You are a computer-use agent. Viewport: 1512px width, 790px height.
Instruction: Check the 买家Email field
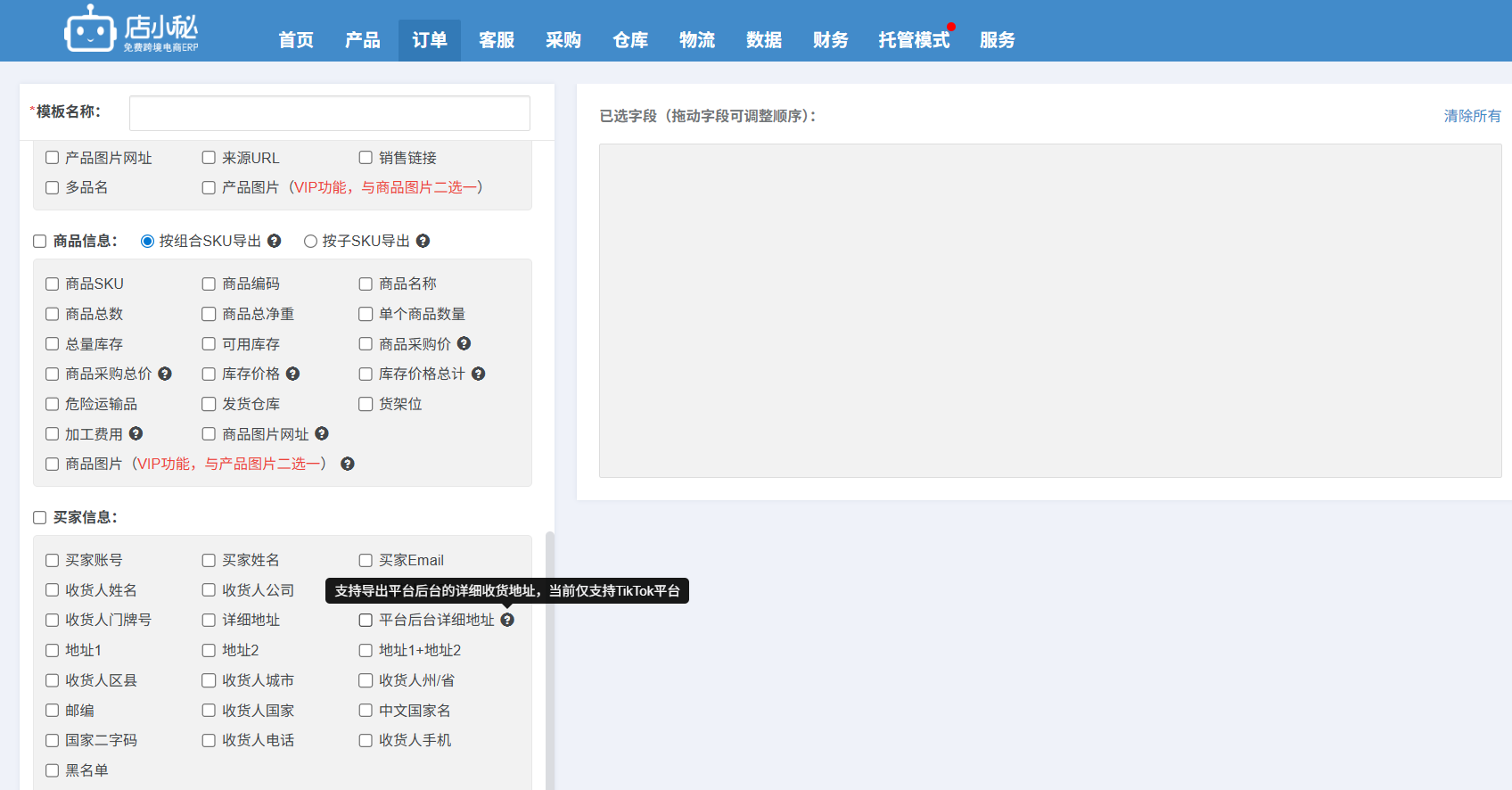pyautogui.click(x=366, y=561)
